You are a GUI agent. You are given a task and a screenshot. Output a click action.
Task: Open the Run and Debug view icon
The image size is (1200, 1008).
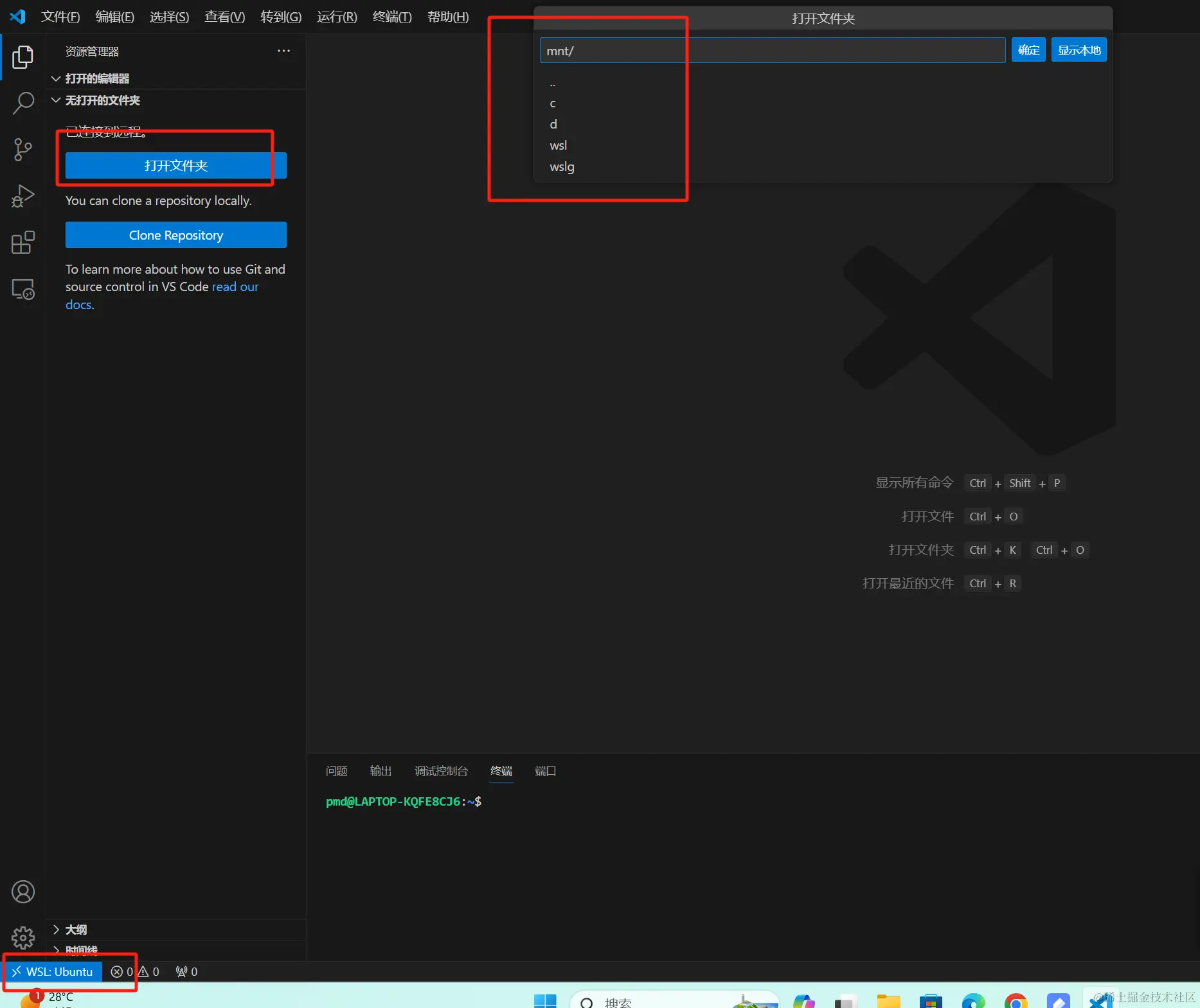click(x=23, y=196)
